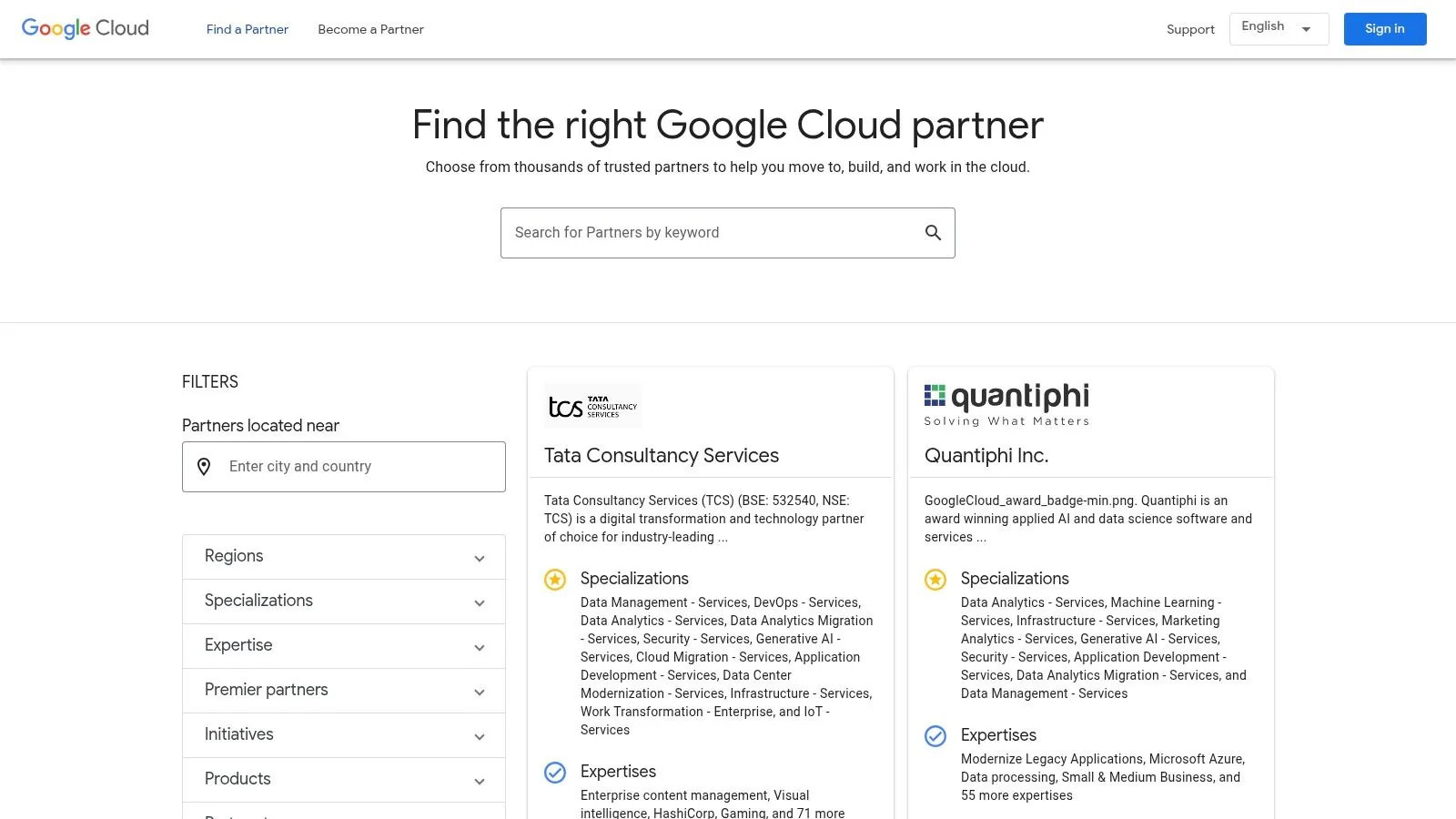1456x819 pixels.
Task: Click the Specializations star badge on Quantiphi card
Action: click(x=935, y=580)
